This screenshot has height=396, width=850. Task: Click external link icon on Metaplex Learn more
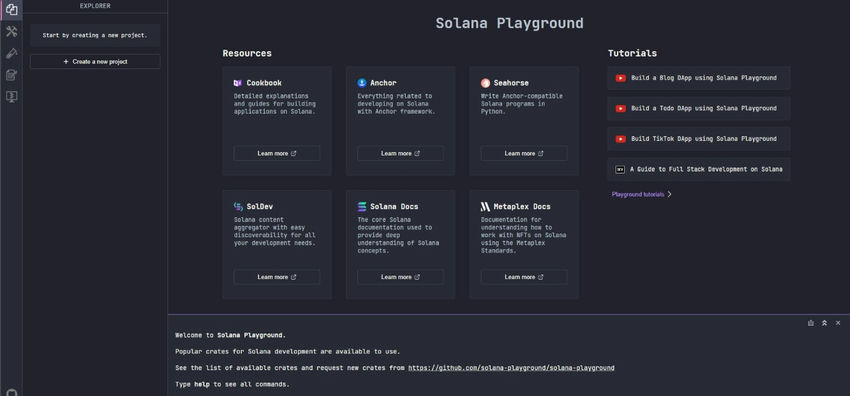tap(541, 277)
